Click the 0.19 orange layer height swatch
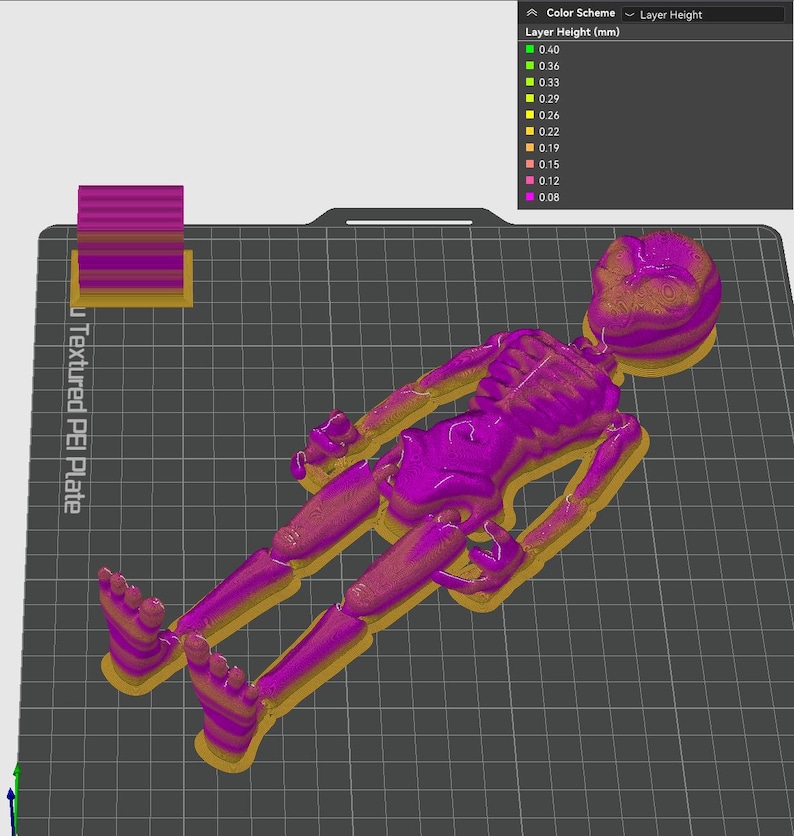Screen dimensions: 794x836 (x=530, y=148)
